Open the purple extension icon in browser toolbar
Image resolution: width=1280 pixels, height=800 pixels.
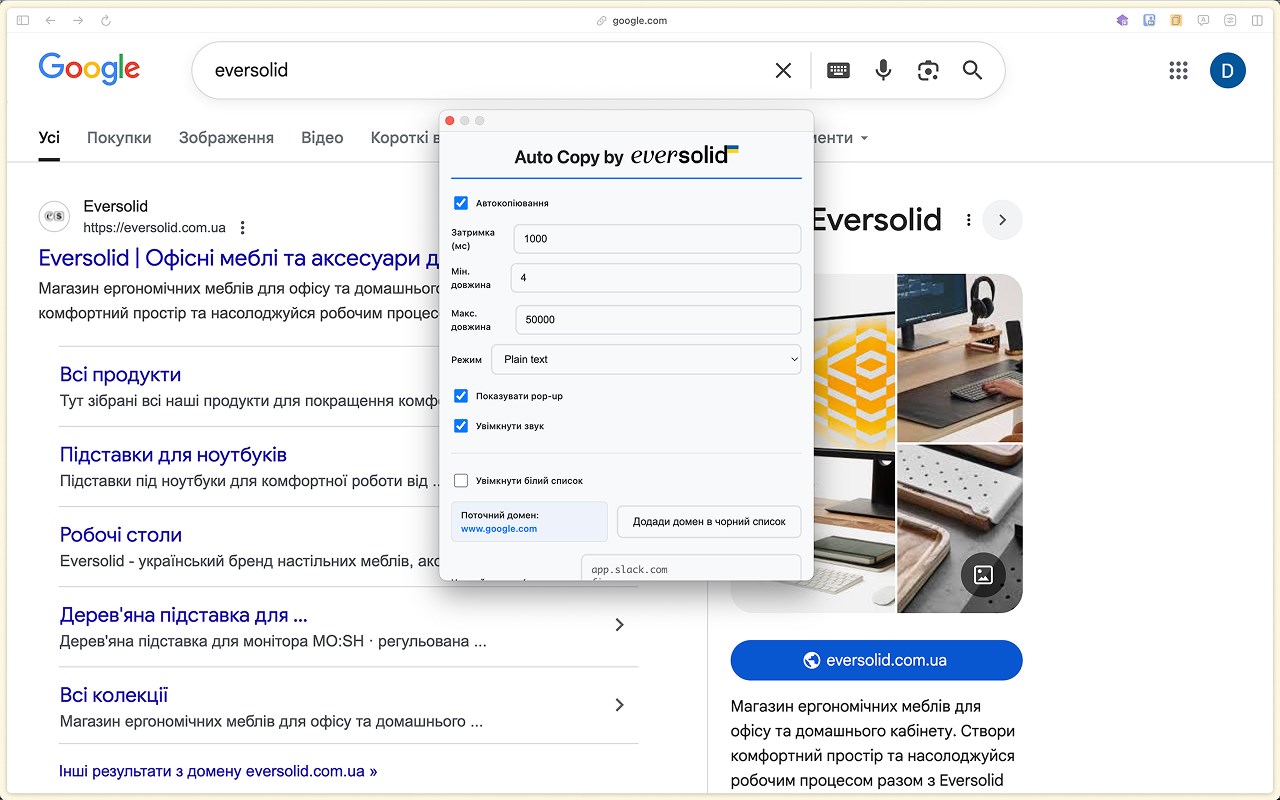(1122, 20)
